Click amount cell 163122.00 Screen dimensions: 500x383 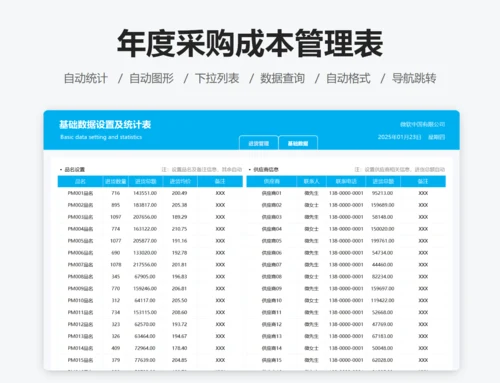point(145,229)
